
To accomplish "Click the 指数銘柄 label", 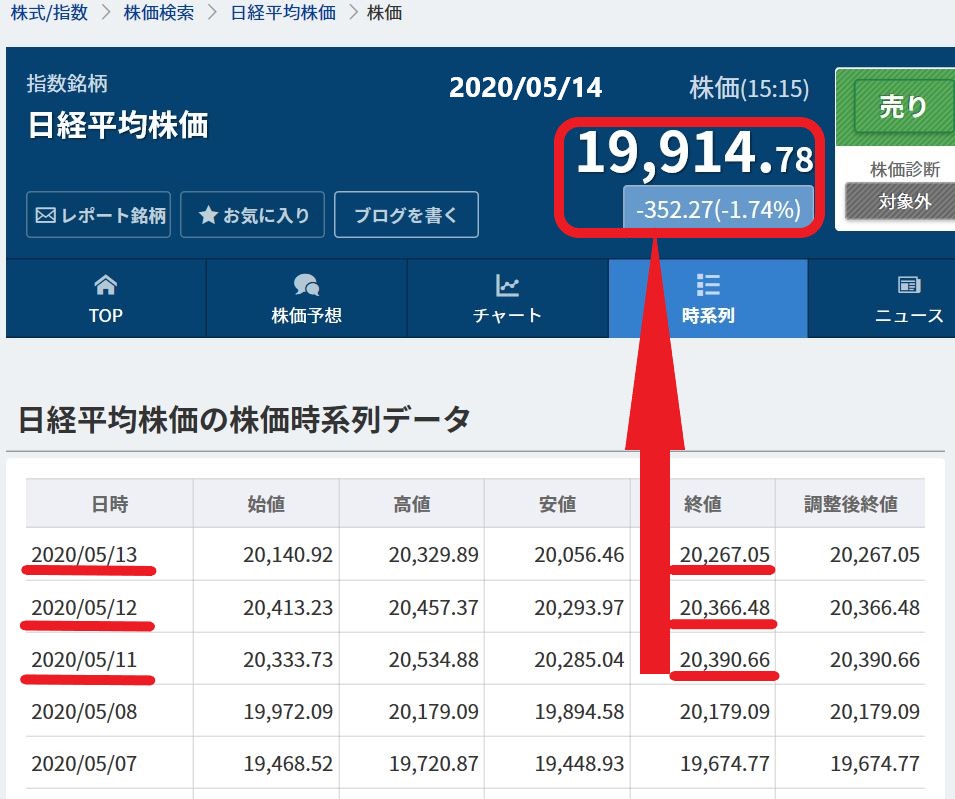I will (67, 83).
